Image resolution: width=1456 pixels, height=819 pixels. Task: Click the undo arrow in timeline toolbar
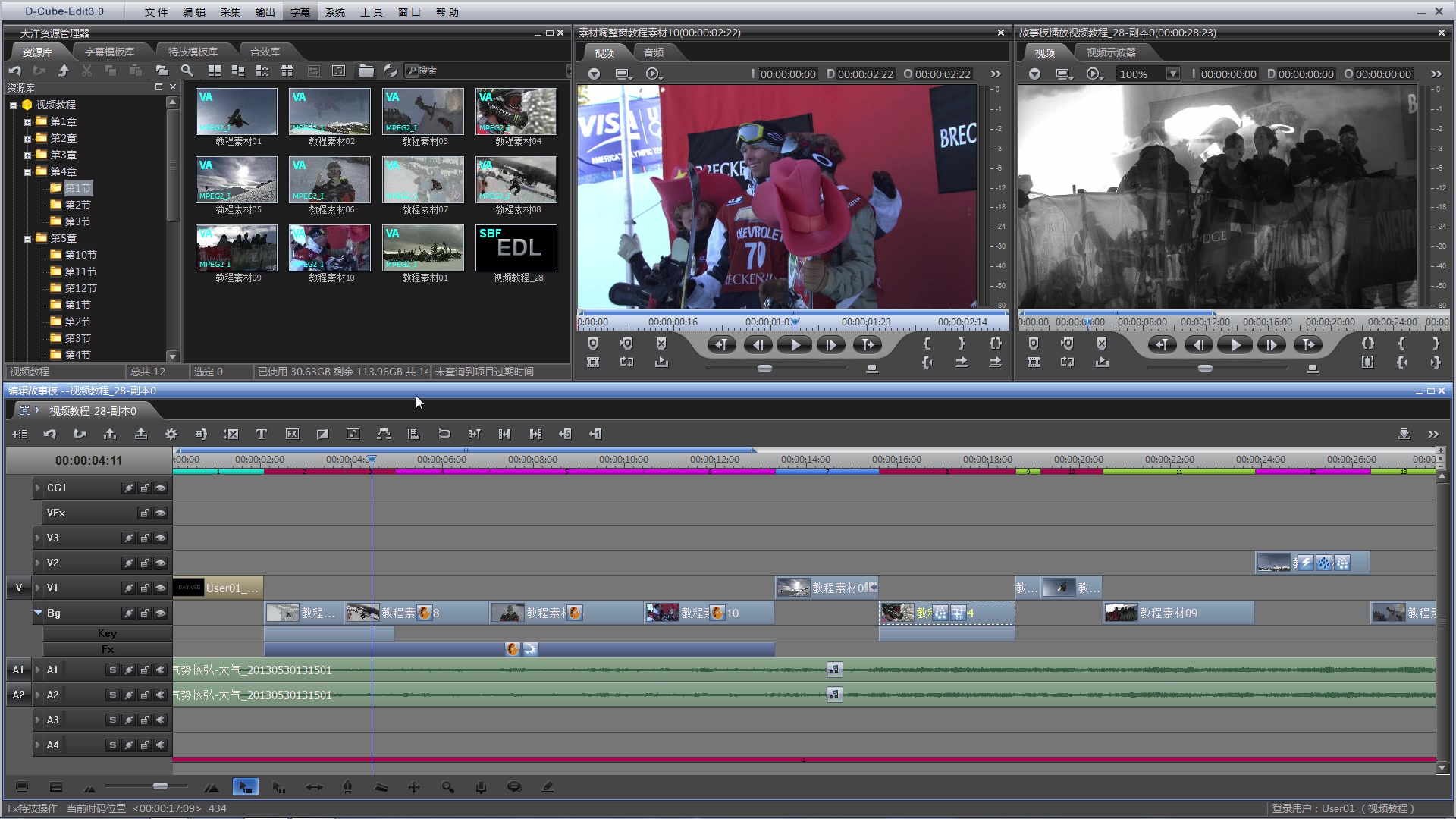pos(50,434)
